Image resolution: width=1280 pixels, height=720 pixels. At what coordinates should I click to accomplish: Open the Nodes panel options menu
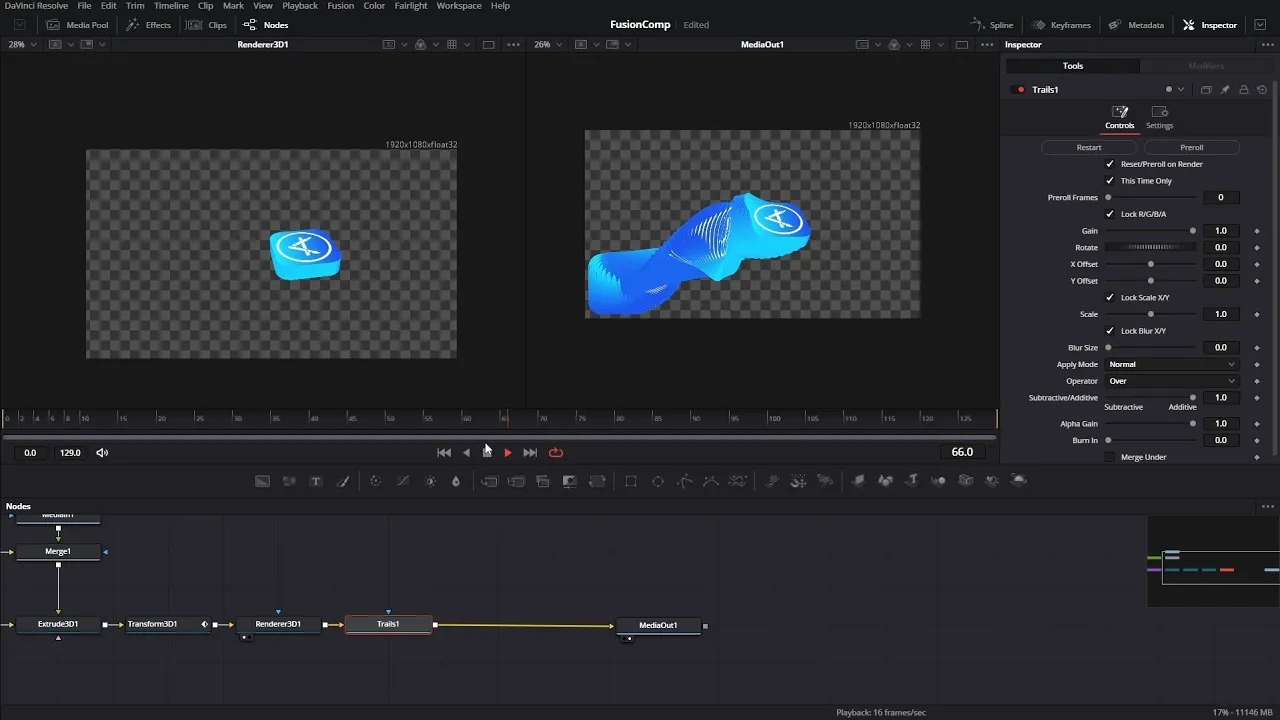(x=1267, y=507)
